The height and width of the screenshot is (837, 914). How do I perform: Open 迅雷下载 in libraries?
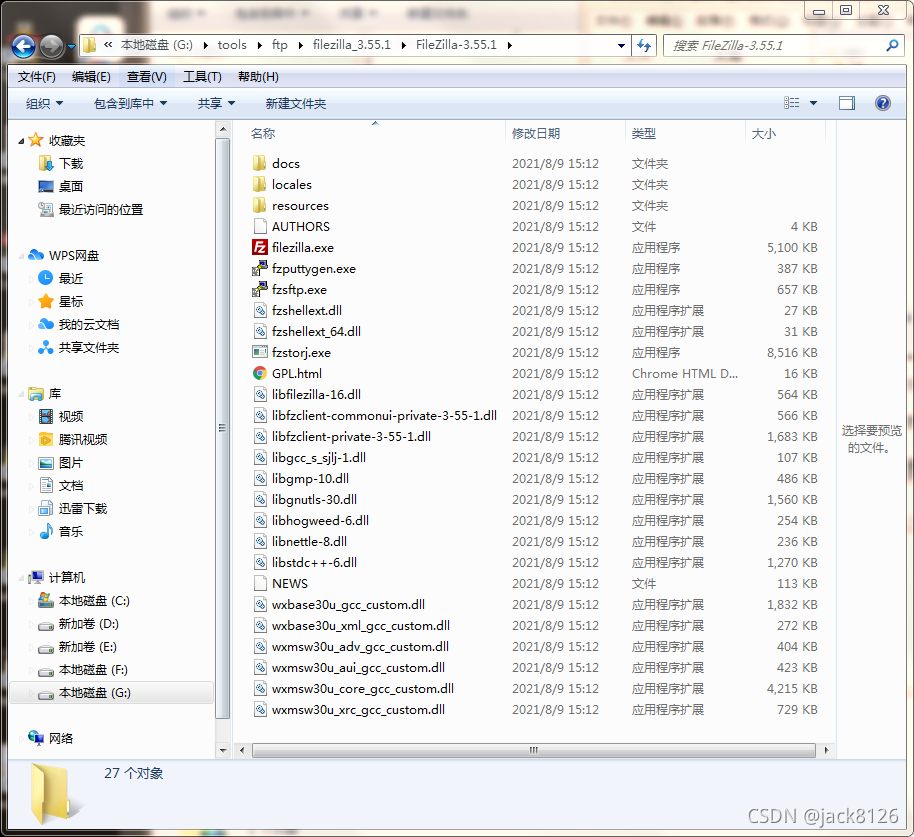[83, 508]
